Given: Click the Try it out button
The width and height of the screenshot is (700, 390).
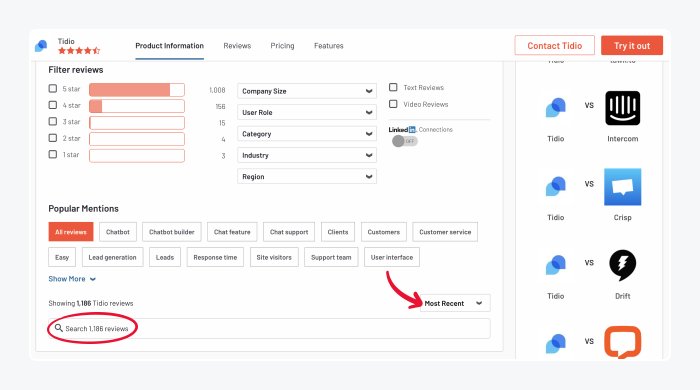Looking at the screenshot, I should 632,46.
